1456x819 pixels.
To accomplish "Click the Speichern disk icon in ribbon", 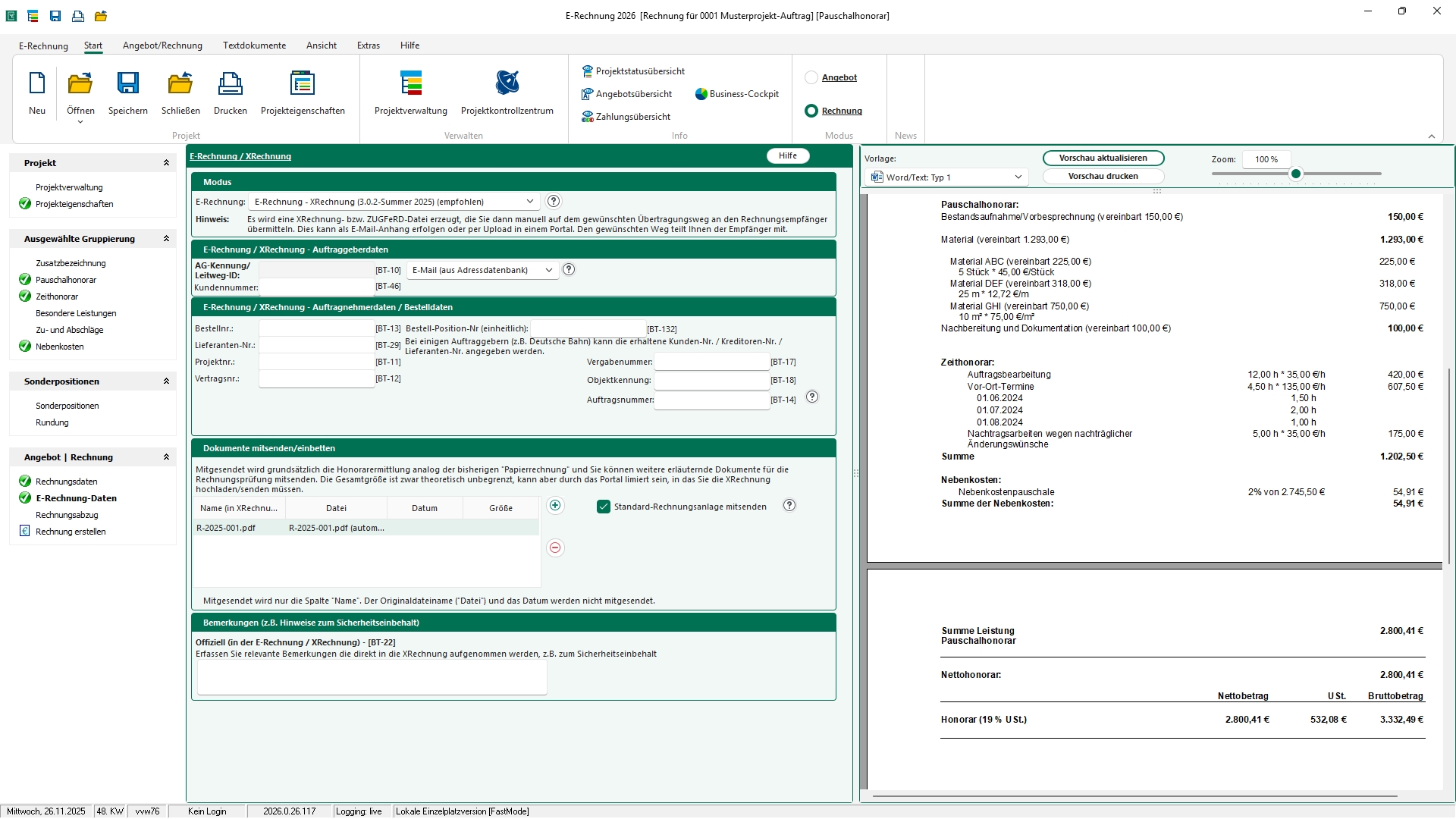I will click(127, 83).
